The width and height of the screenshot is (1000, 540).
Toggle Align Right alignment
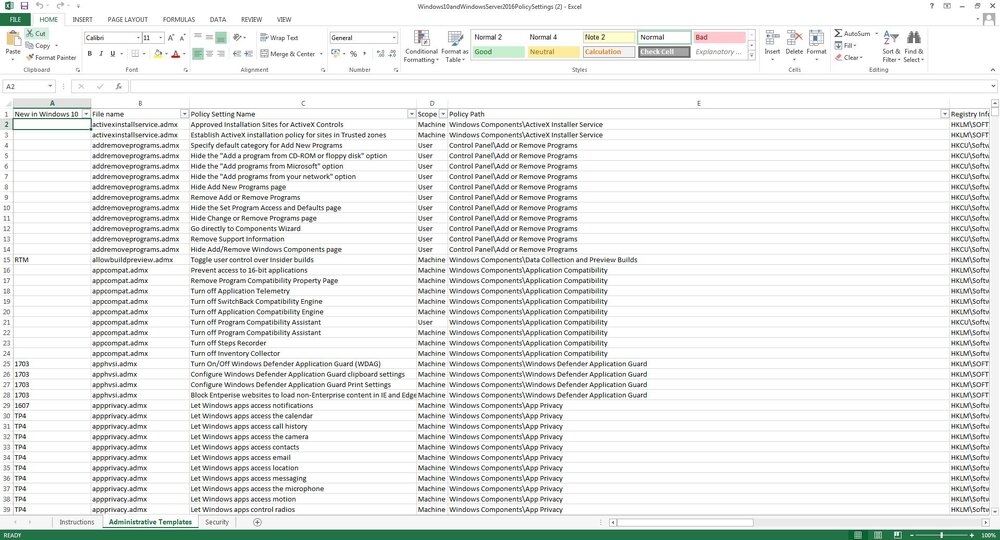pyautogui.click(x=221, y=54)
